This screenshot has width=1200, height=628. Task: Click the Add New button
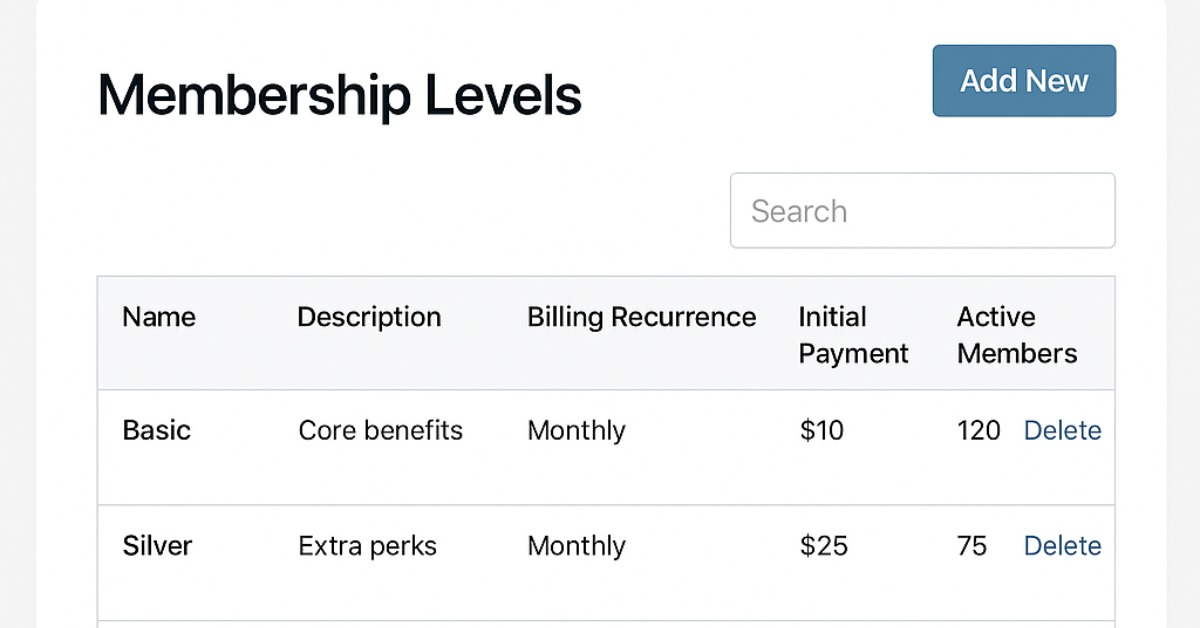click(1024, 81)
